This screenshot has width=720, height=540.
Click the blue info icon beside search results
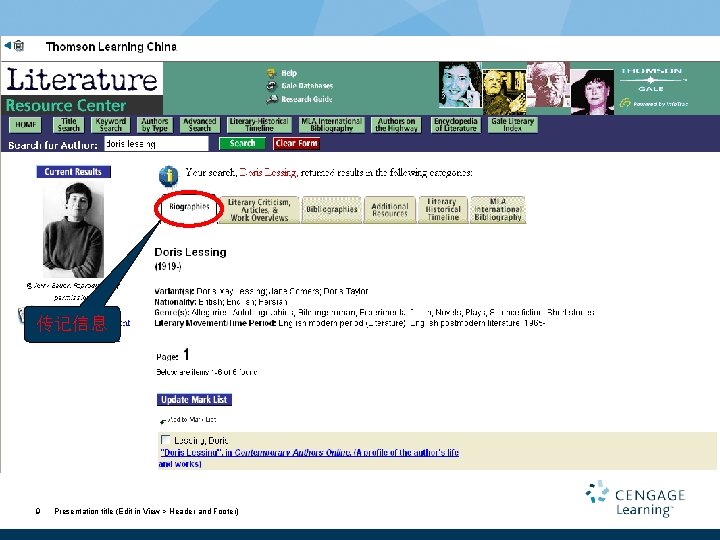pos(169,176)
